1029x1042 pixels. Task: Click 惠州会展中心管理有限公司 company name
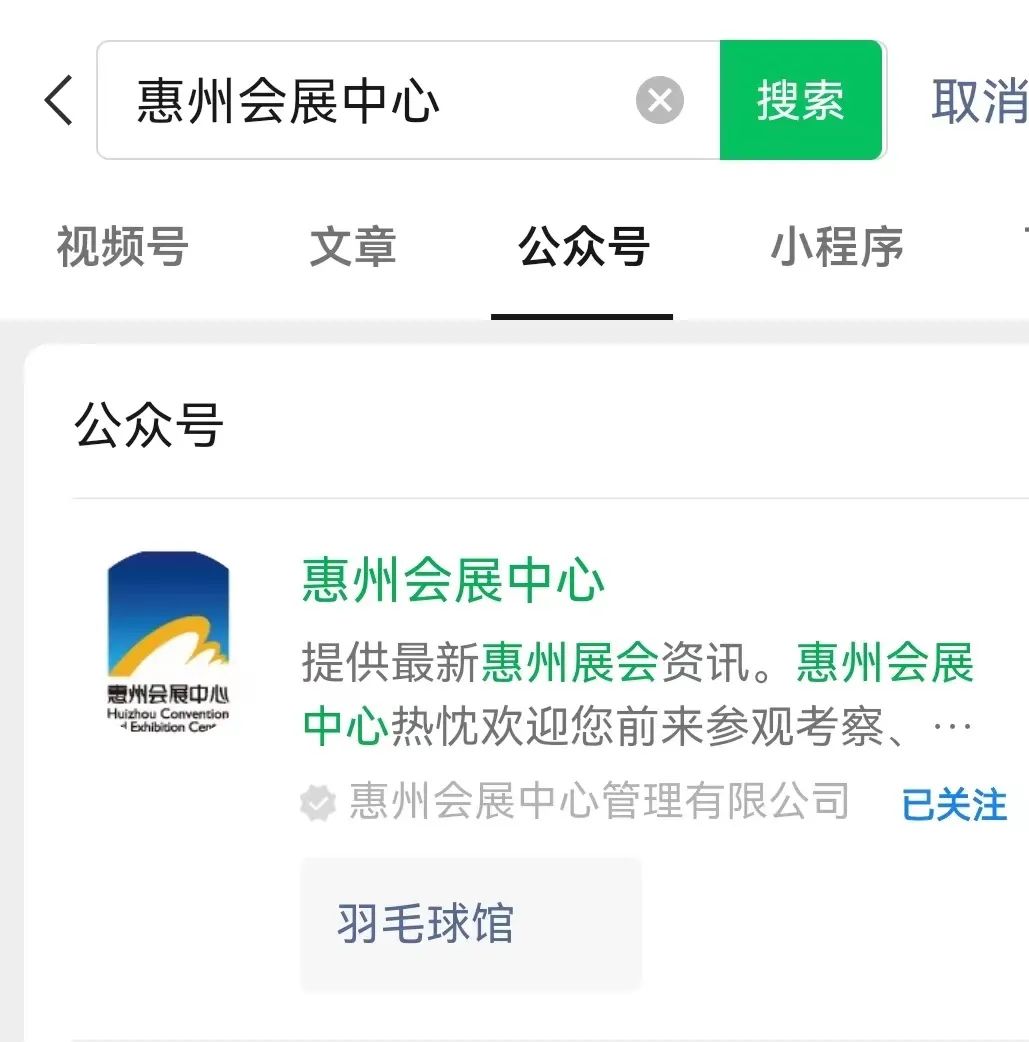[x=599, y=801]
